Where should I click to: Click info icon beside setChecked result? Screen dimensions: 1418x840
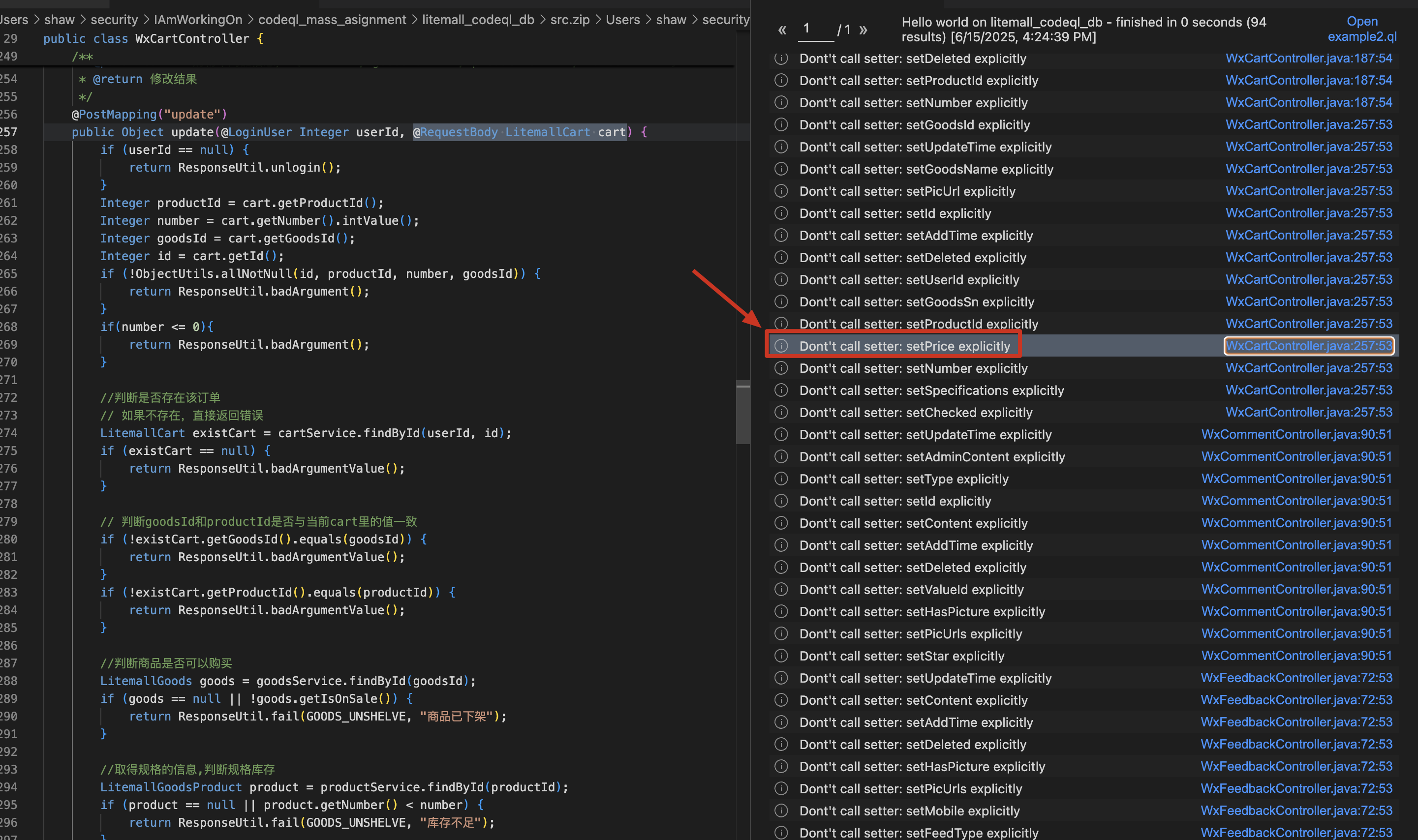(x=781, y=413)
